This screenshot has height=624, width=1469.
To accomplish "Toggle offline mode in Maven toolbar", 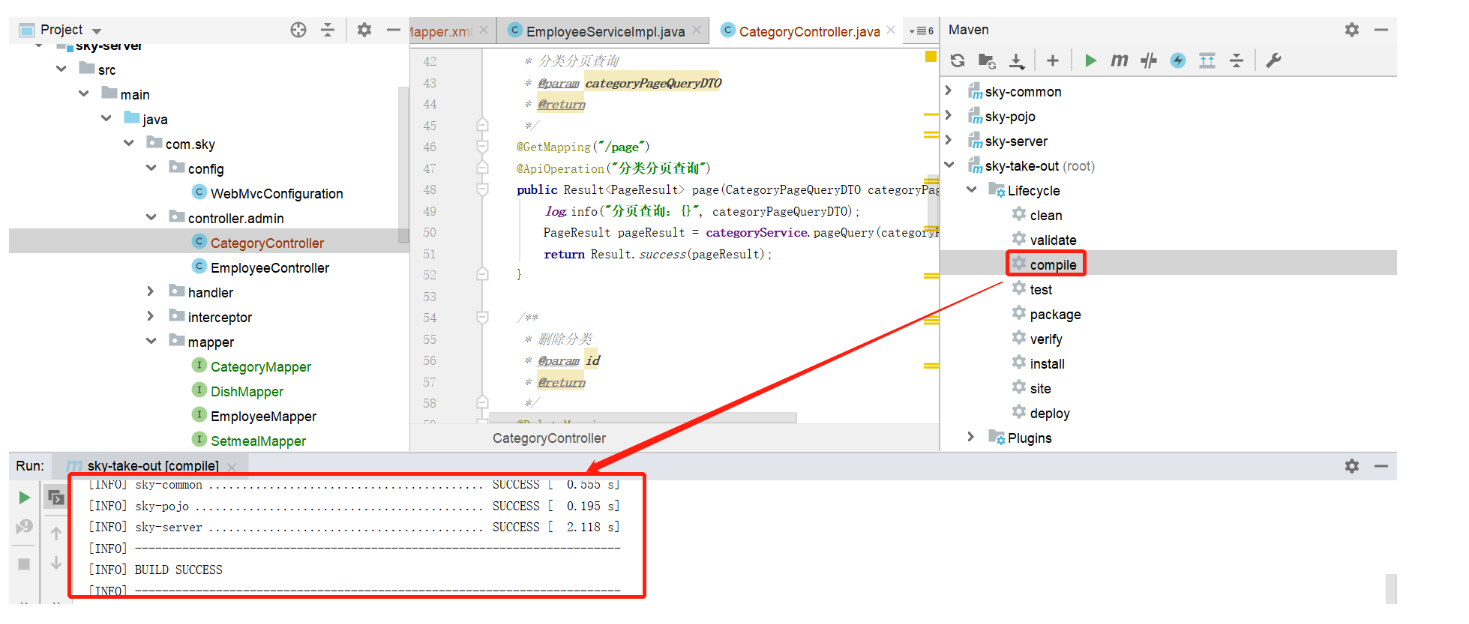I will coord(1148,61).
